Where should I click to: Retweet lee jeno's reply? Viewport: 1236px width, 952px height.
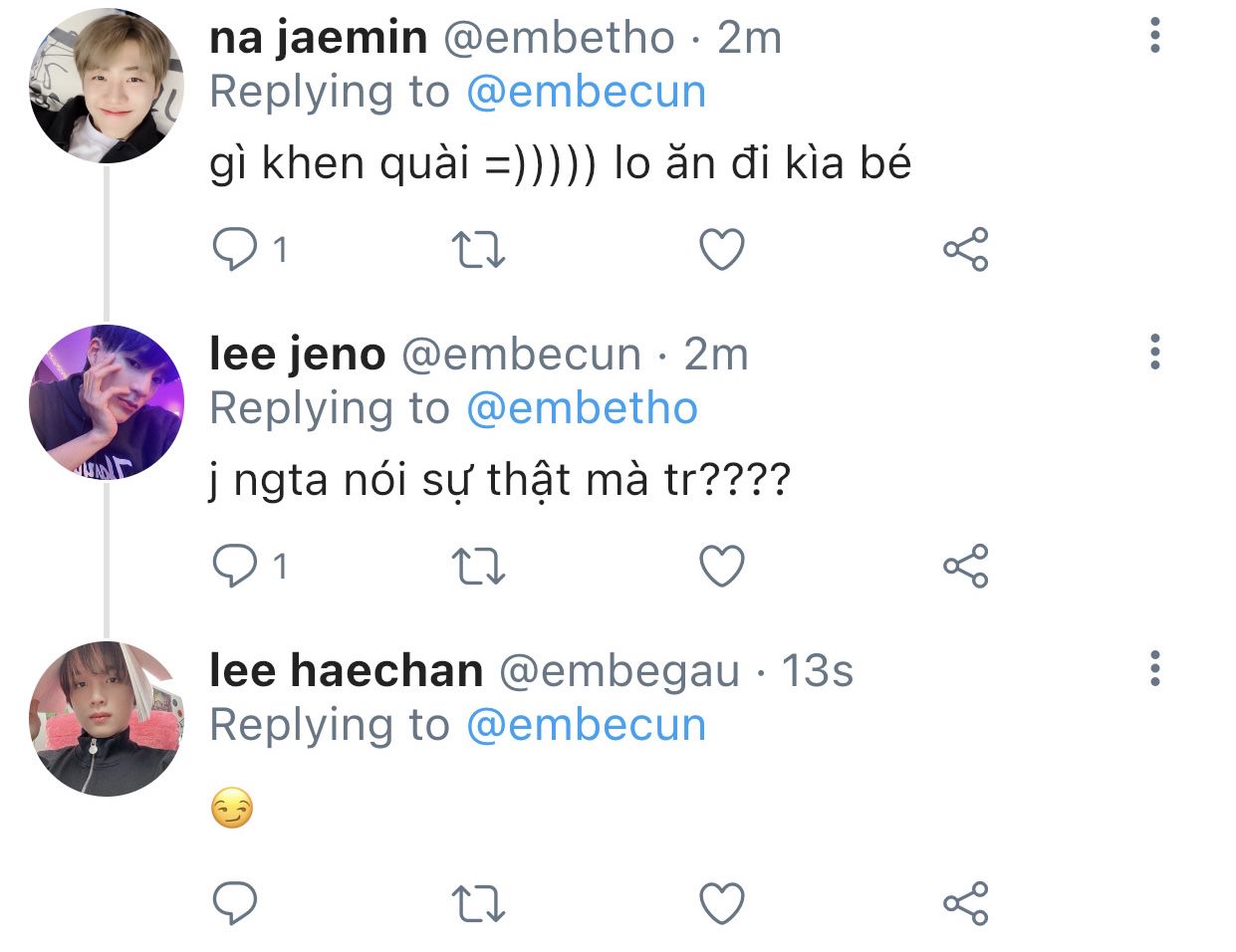[478, 566]
